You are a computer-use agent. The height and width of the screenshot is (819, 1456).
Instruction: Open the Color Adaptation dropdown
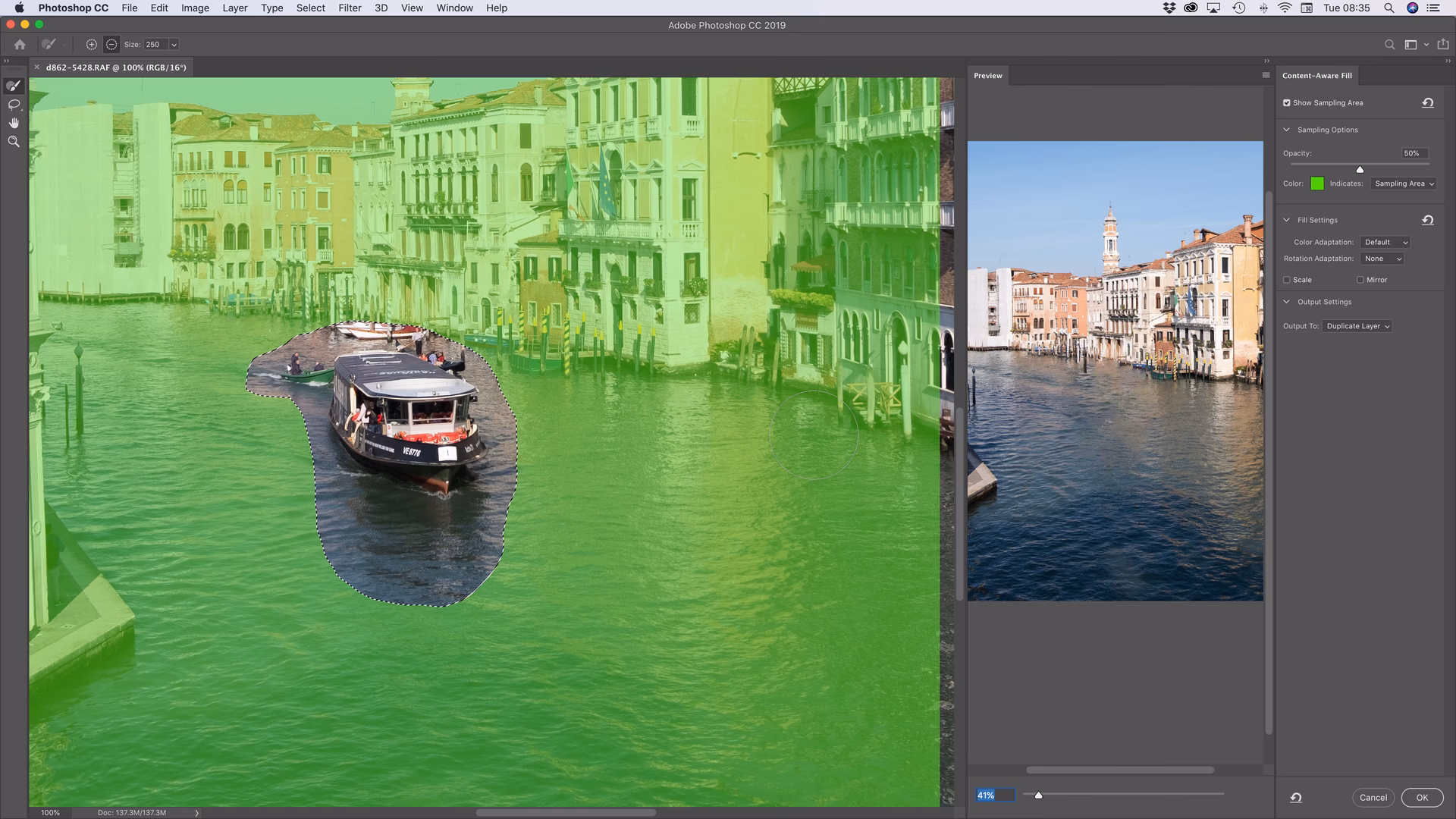tap(1385, 242)
